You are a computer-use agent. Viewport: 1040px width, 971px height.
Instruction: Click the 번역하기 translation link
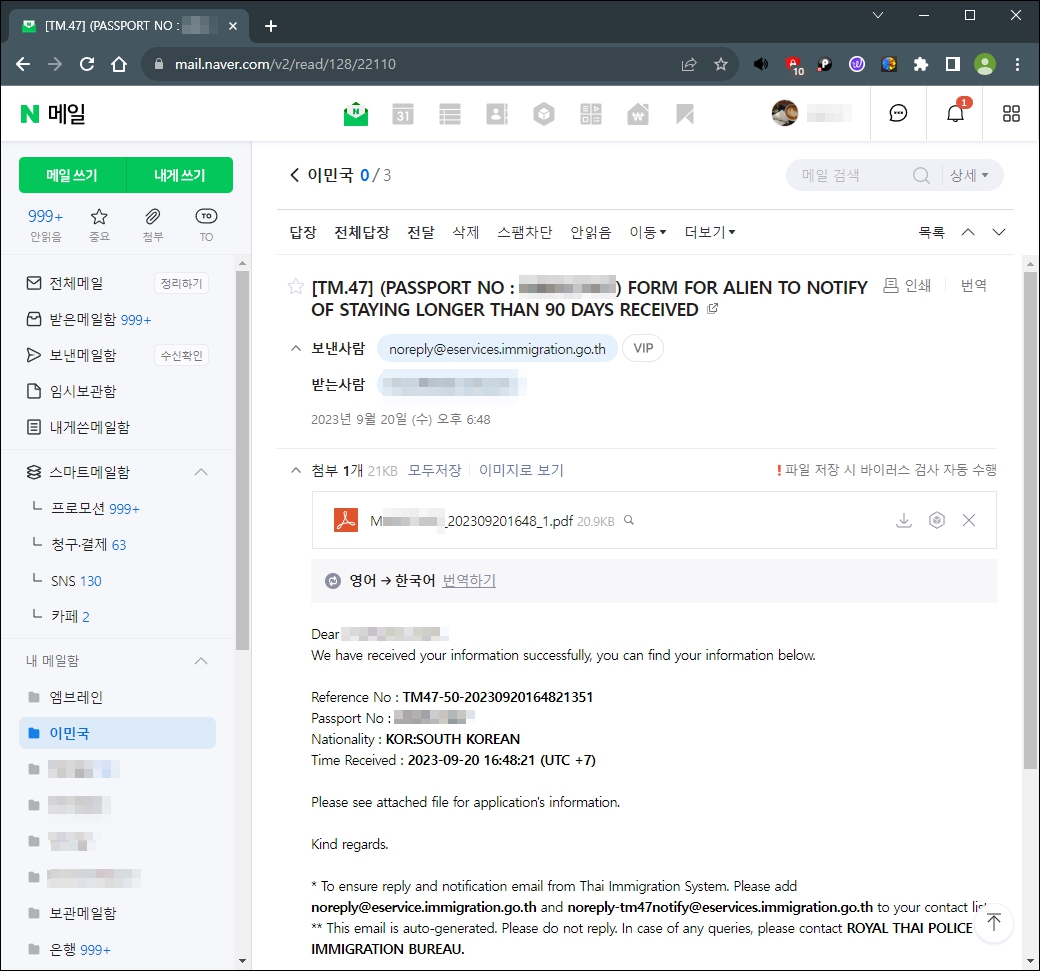click(468, 581)
